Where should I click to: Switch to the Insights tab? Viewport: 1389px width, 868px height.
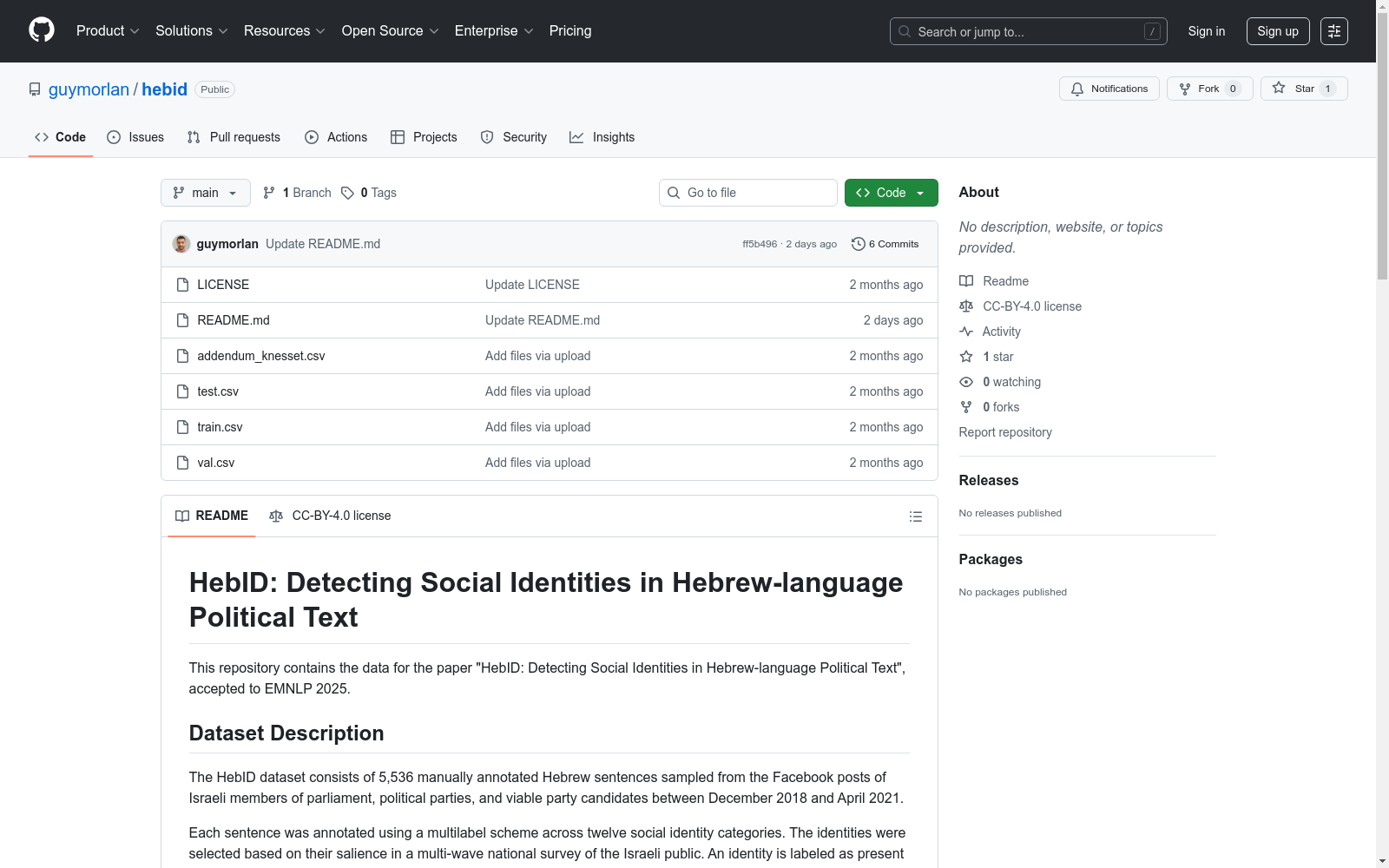[x=602, y=137]
